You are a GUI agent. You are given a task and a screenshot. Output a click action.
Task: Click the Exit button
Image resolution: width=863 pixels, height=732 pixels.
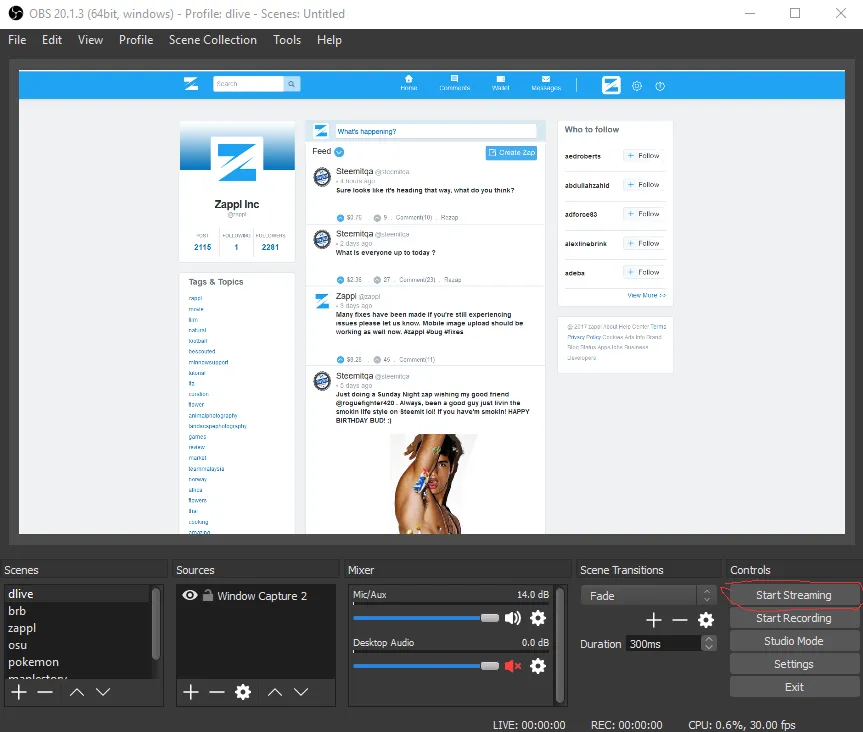point(793,687)
